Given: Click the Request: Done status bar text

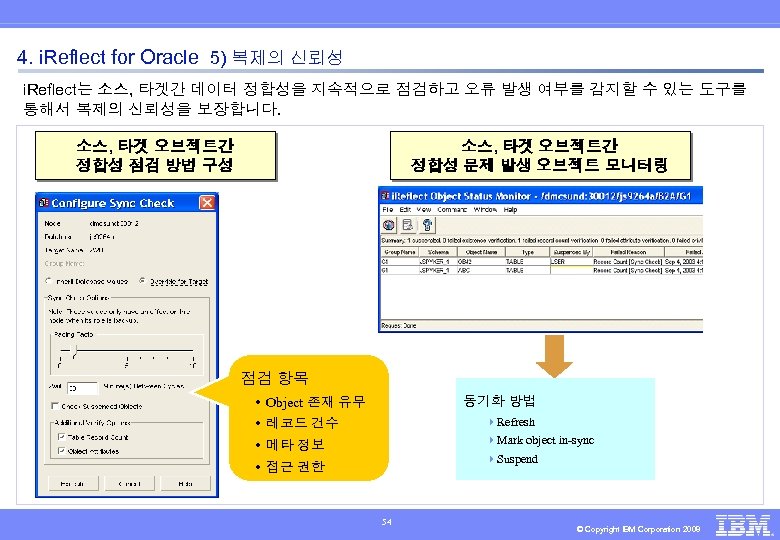Looking at the screenshot, I should pyautogui.click(x=398, y=326).
